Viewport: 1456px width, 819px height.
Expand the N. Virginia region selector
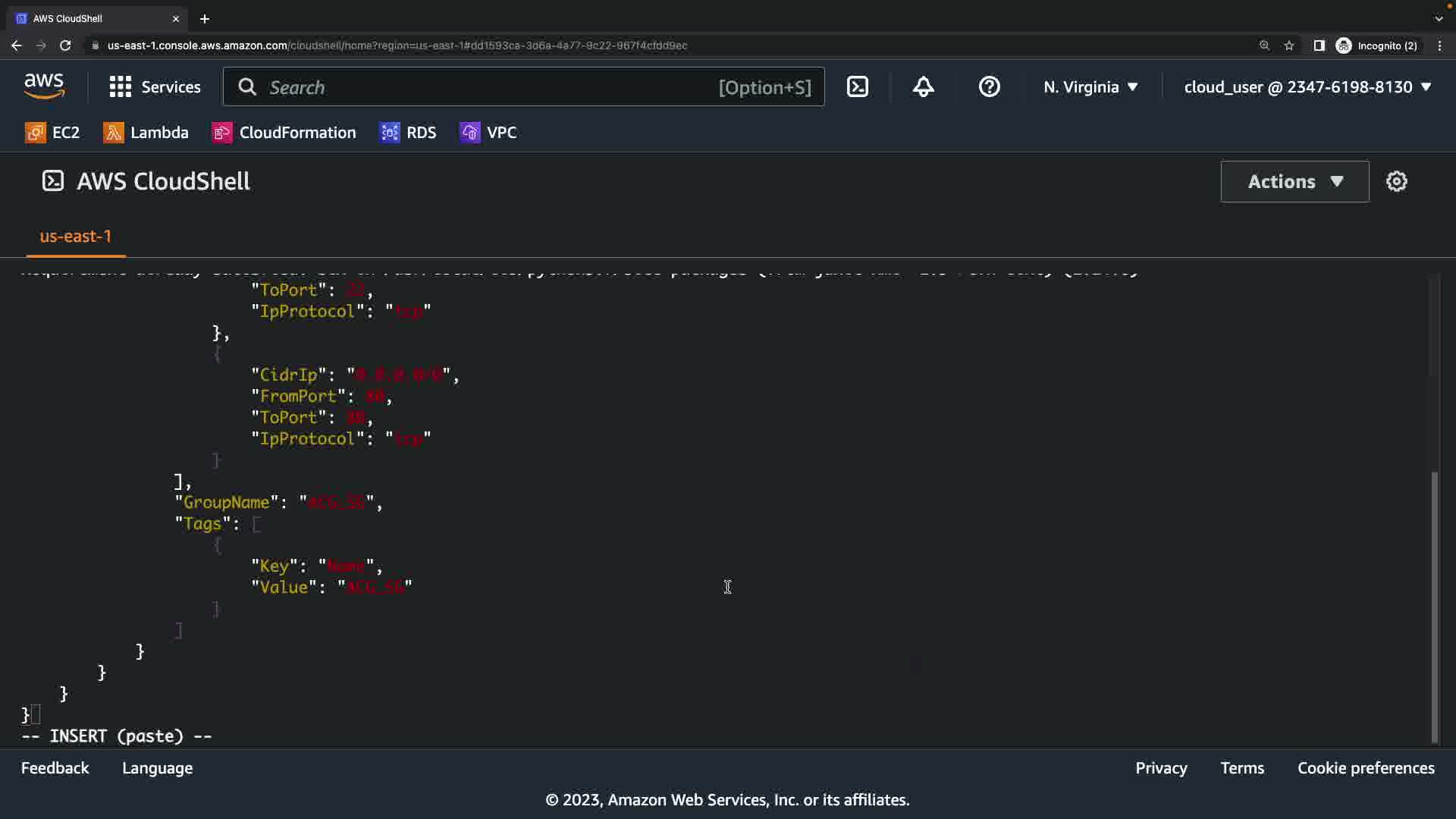(x=1090, y=87)
